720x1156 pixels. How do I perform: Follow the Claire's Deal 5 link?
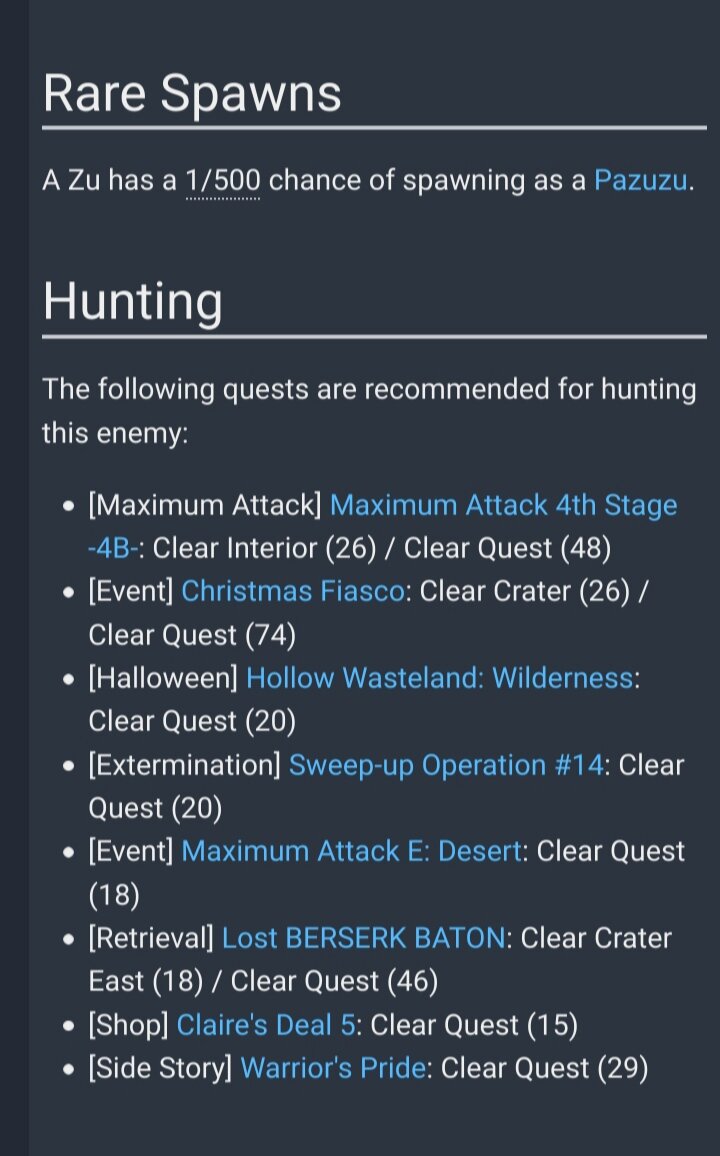[266, 1026]
